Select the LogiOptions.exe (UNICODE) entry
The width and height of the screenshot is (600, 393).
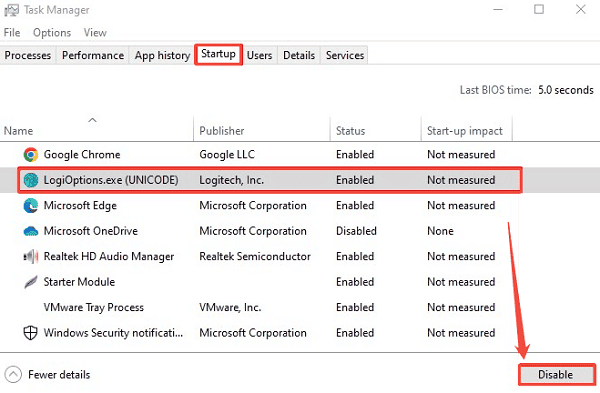111,180
